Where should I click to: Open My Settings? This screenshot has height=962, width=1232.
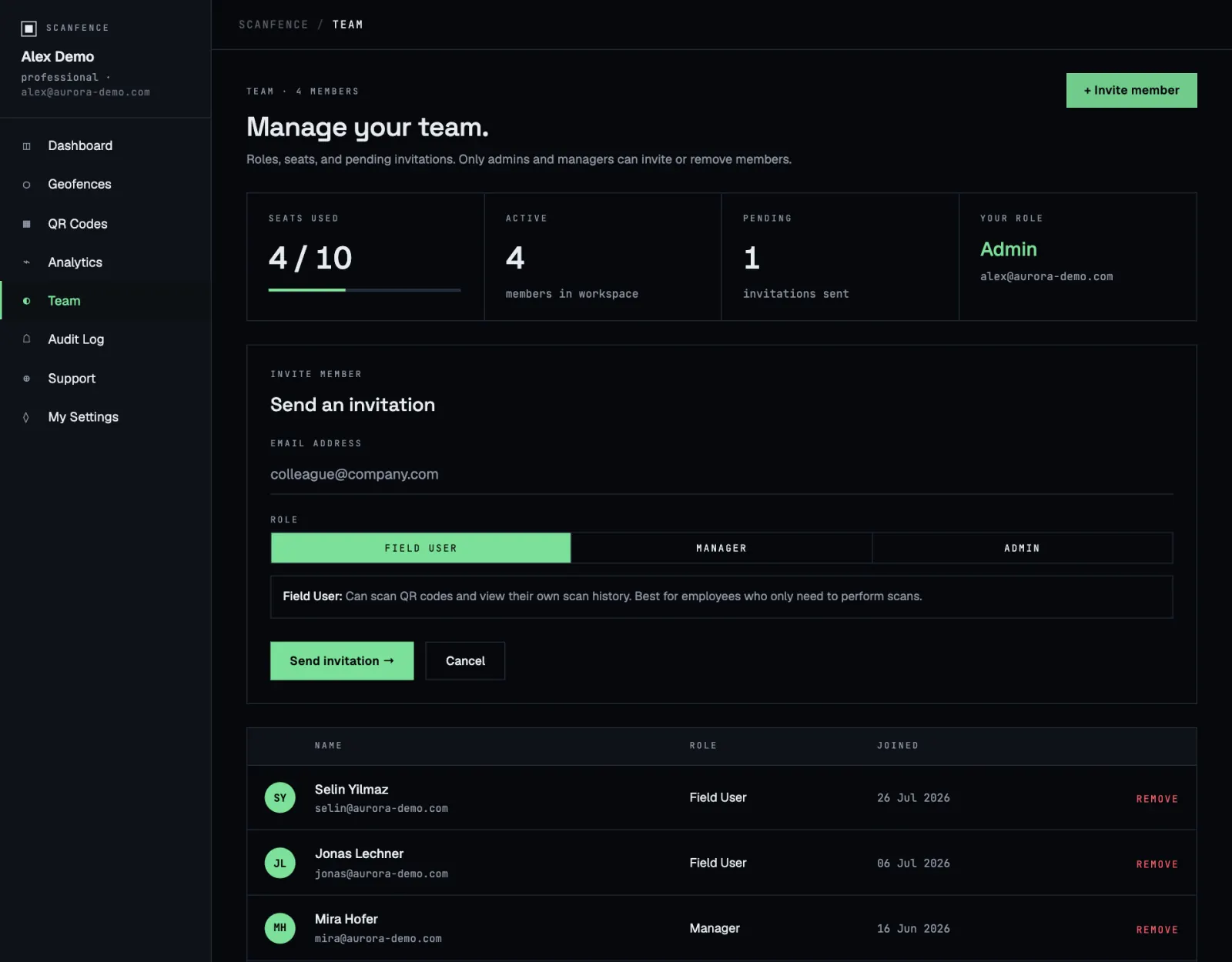pyautogui.click(x=105, y=417)
